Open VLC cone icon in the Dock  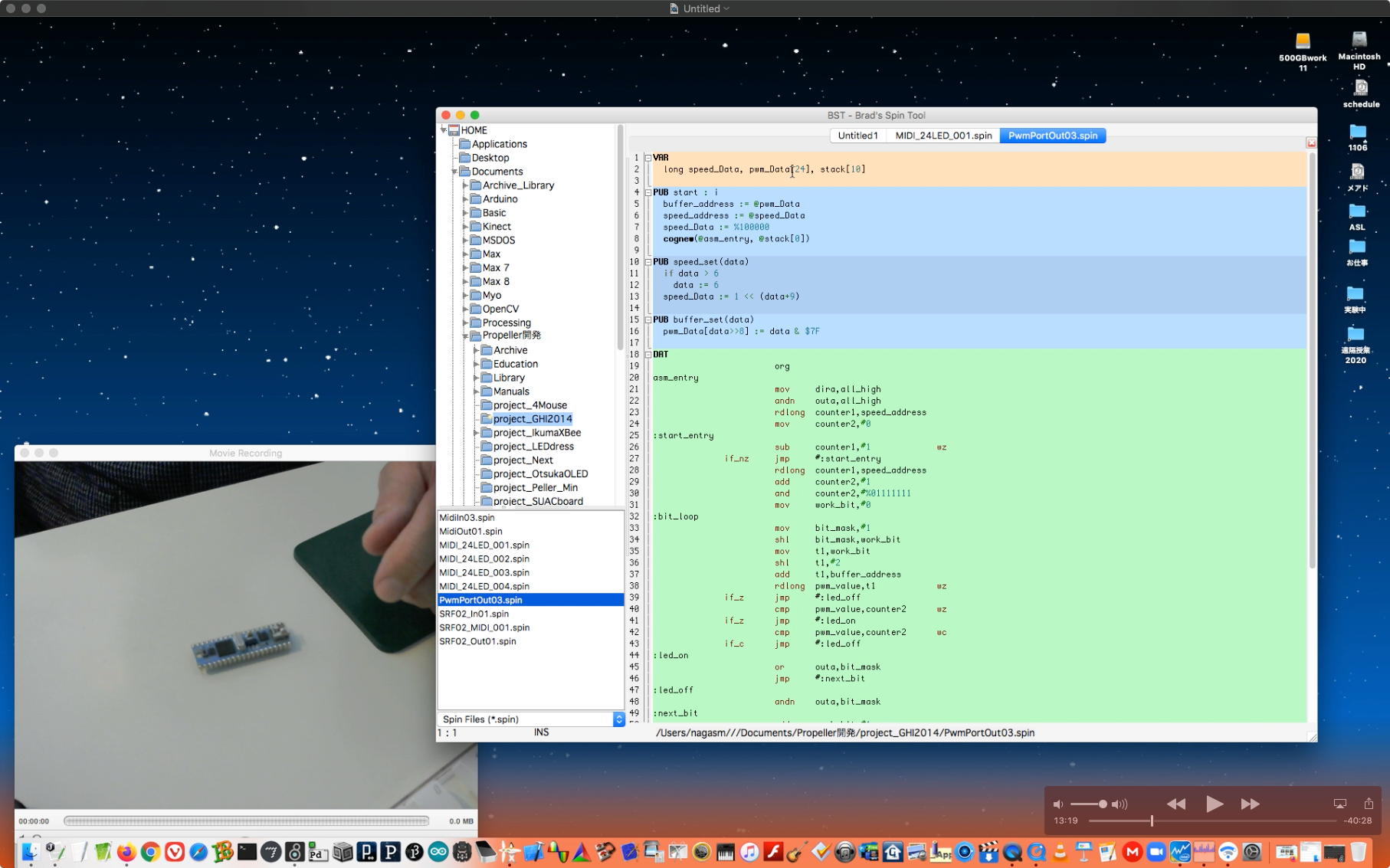1061,852
